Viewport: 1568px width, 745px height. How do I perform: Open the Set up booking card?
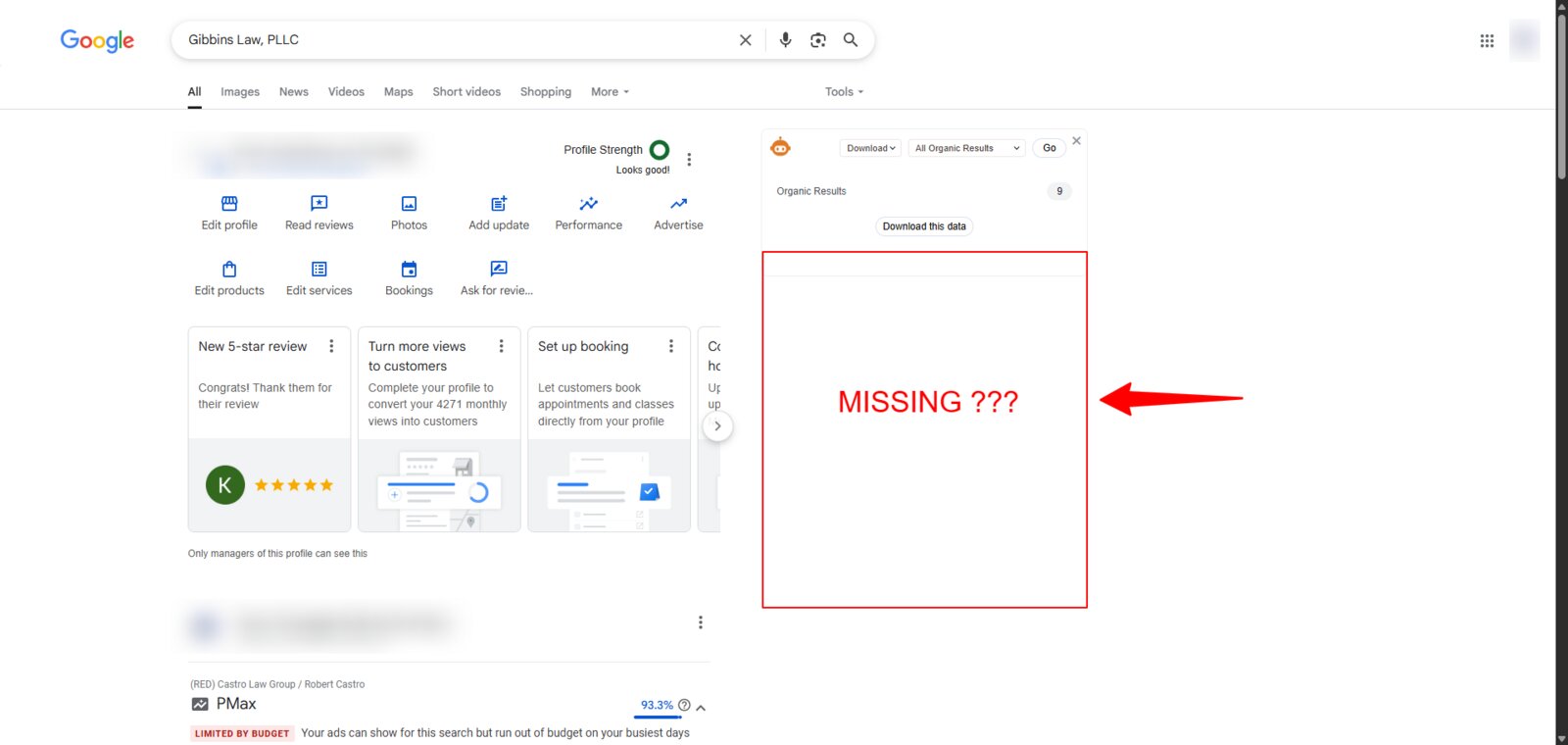click(x=609, y=429)
